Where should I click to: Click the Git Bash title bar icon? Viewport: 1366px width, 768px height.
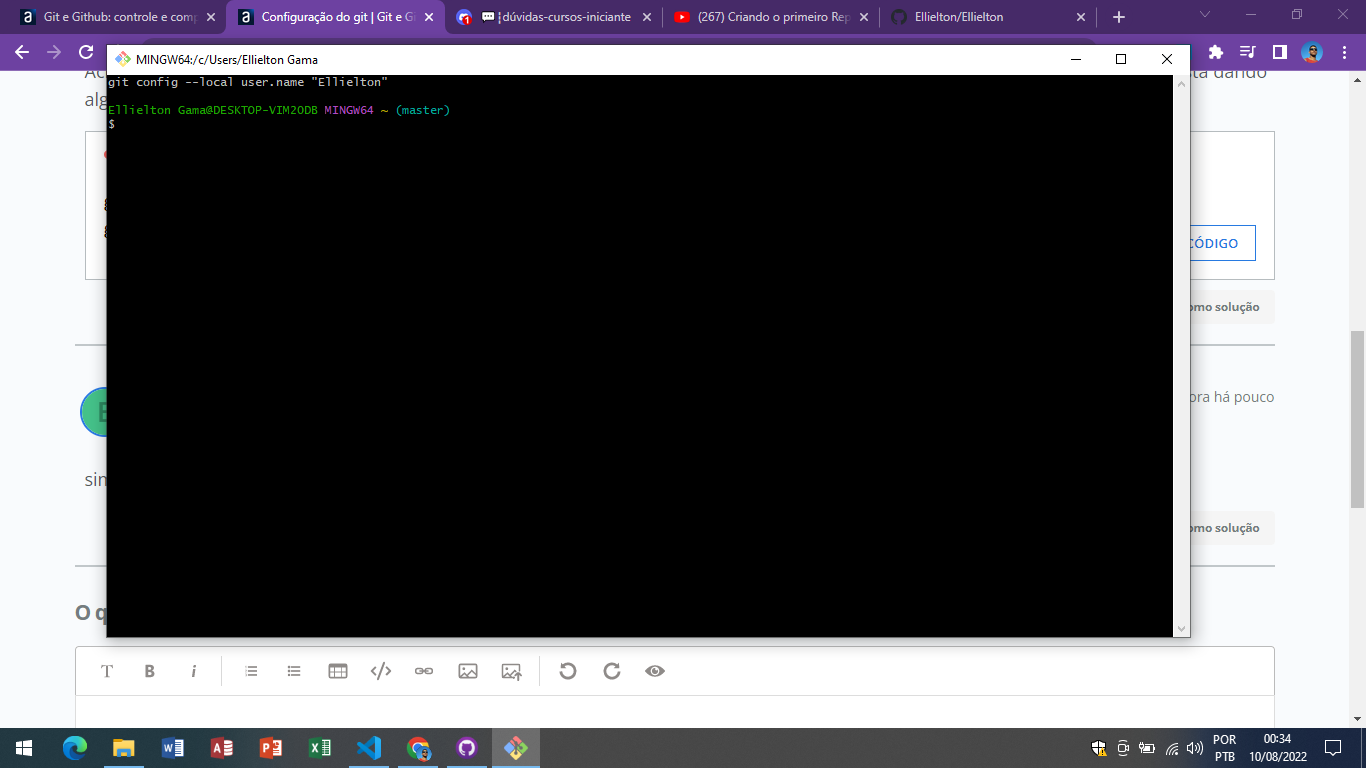pos(123,59)
